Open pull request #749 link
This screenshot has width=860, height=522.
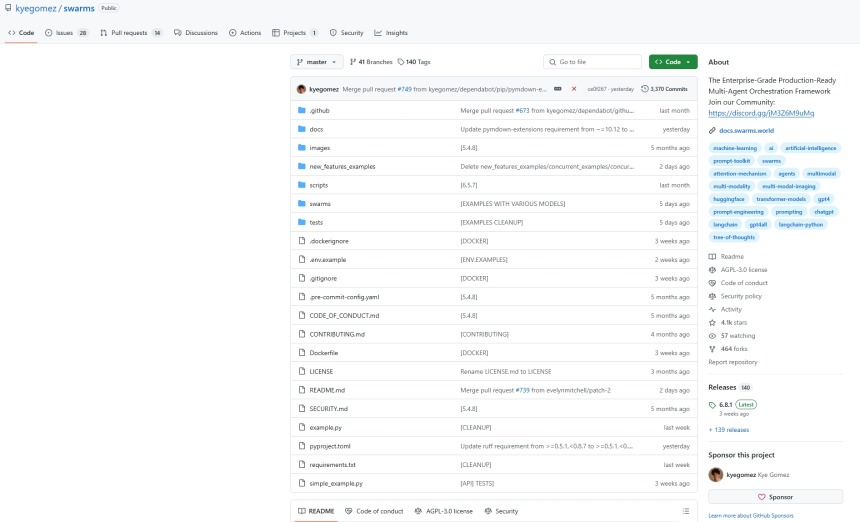click(404, 89)
